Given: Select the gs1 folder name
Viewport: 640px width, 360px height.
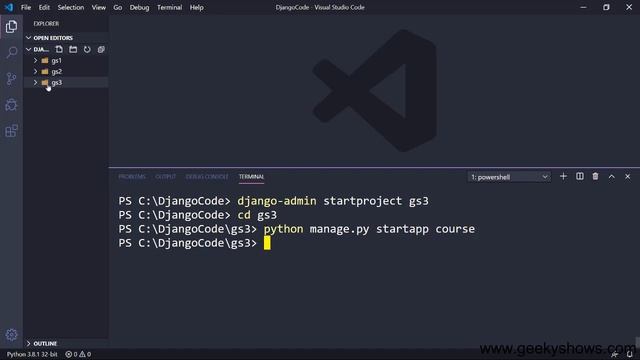Looking at the screenshot, I should tap(57, 60).
